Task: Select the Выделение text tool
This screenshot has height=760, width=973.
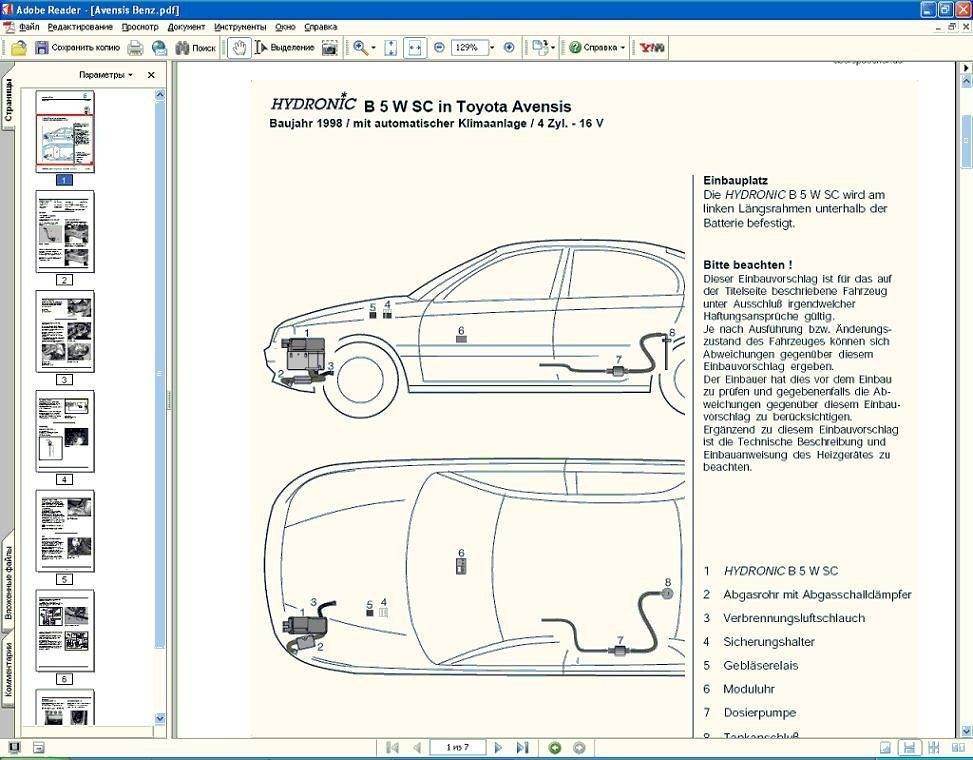Action: tap(285, 47)
